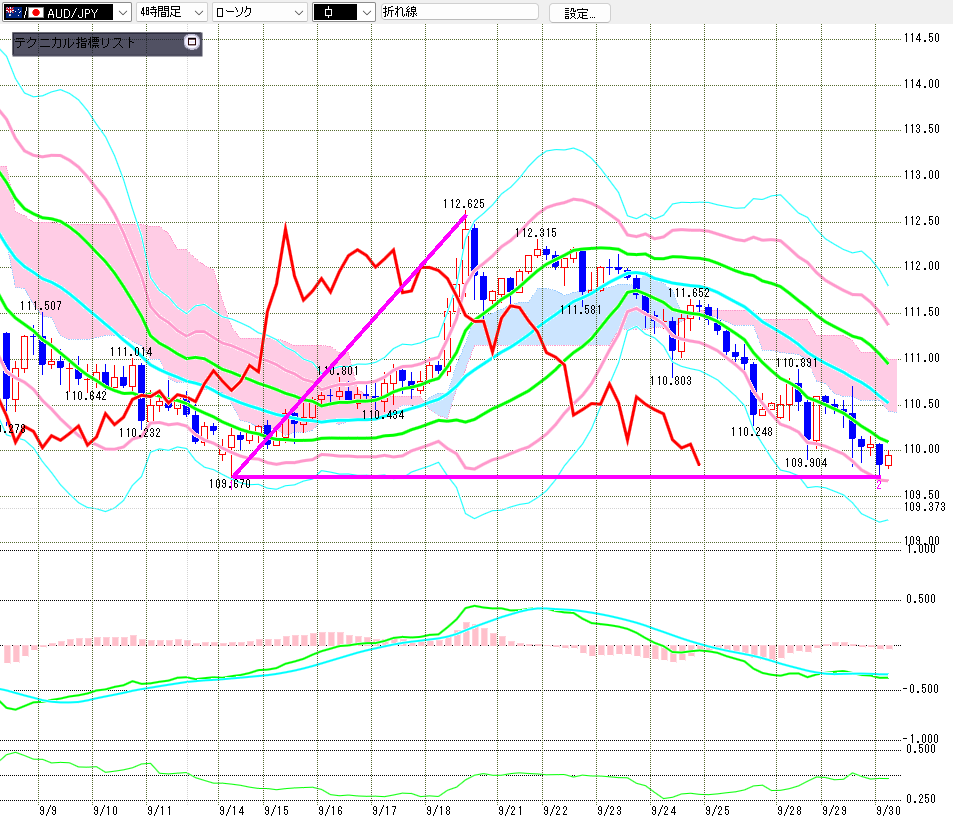Click the 110.434 price label
The width and height of the screenshot is (953, 821).
point(383,414)
